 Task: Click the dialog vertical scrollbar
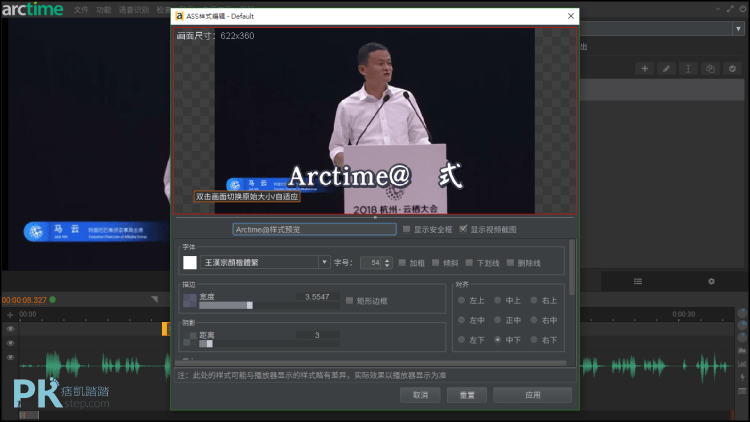572,268
